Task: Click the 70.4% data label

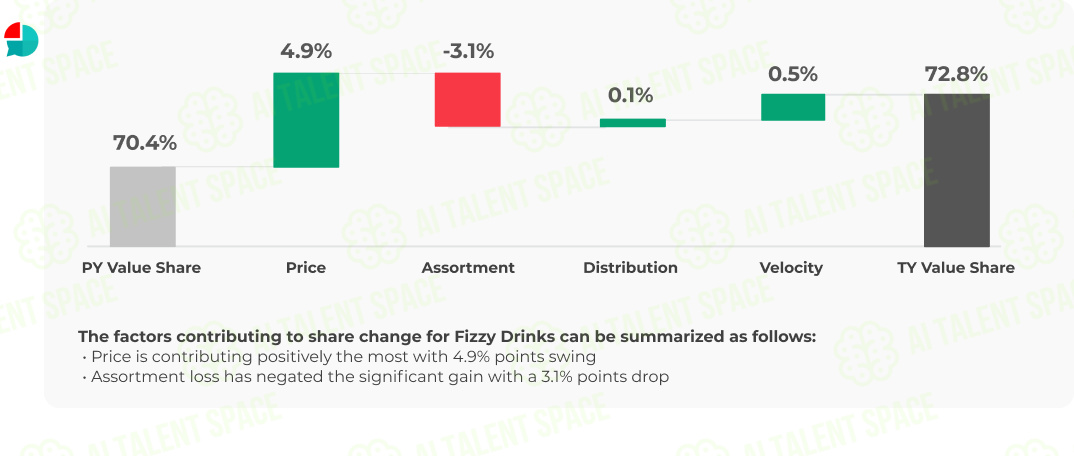Action: point(145,144)
